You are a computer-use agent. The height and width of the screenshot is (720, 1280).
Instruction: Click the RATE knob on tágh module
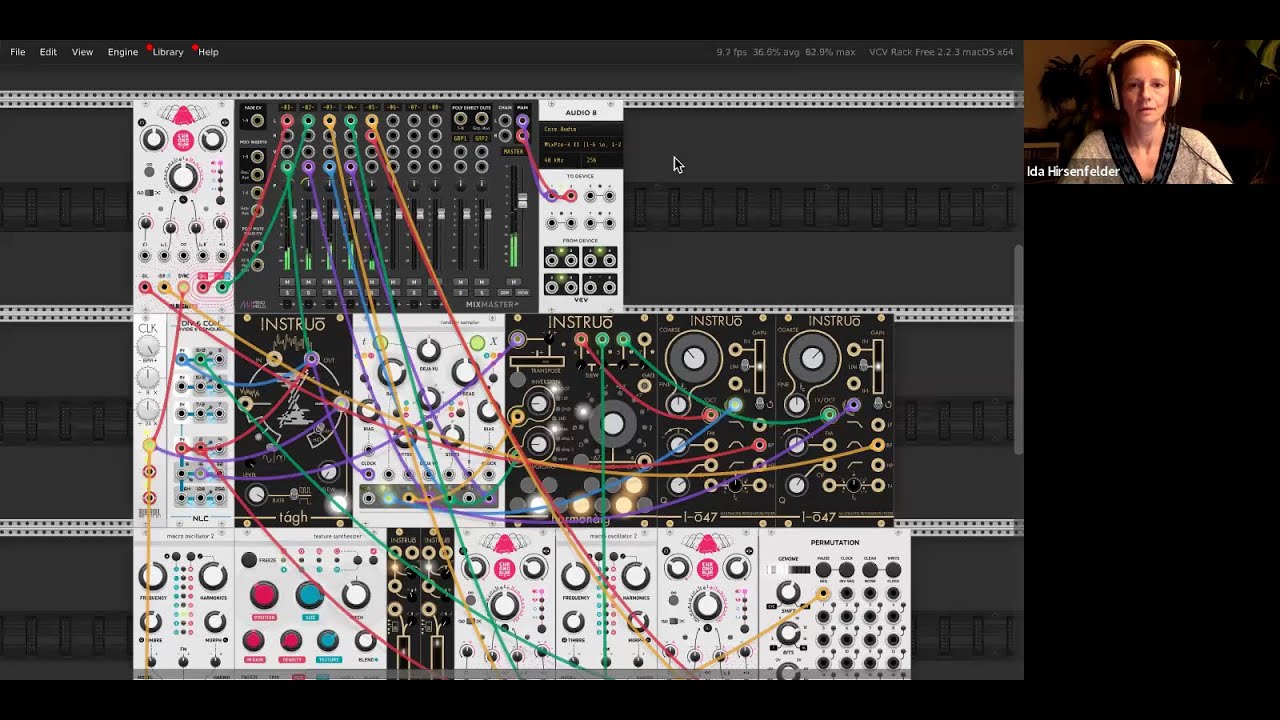[x=257, y=495]
